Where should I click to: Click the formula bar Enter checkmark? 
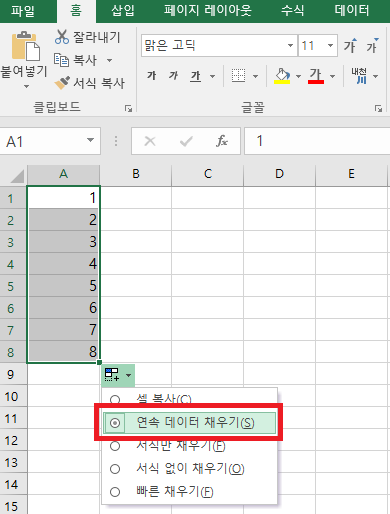click(186, 141)
